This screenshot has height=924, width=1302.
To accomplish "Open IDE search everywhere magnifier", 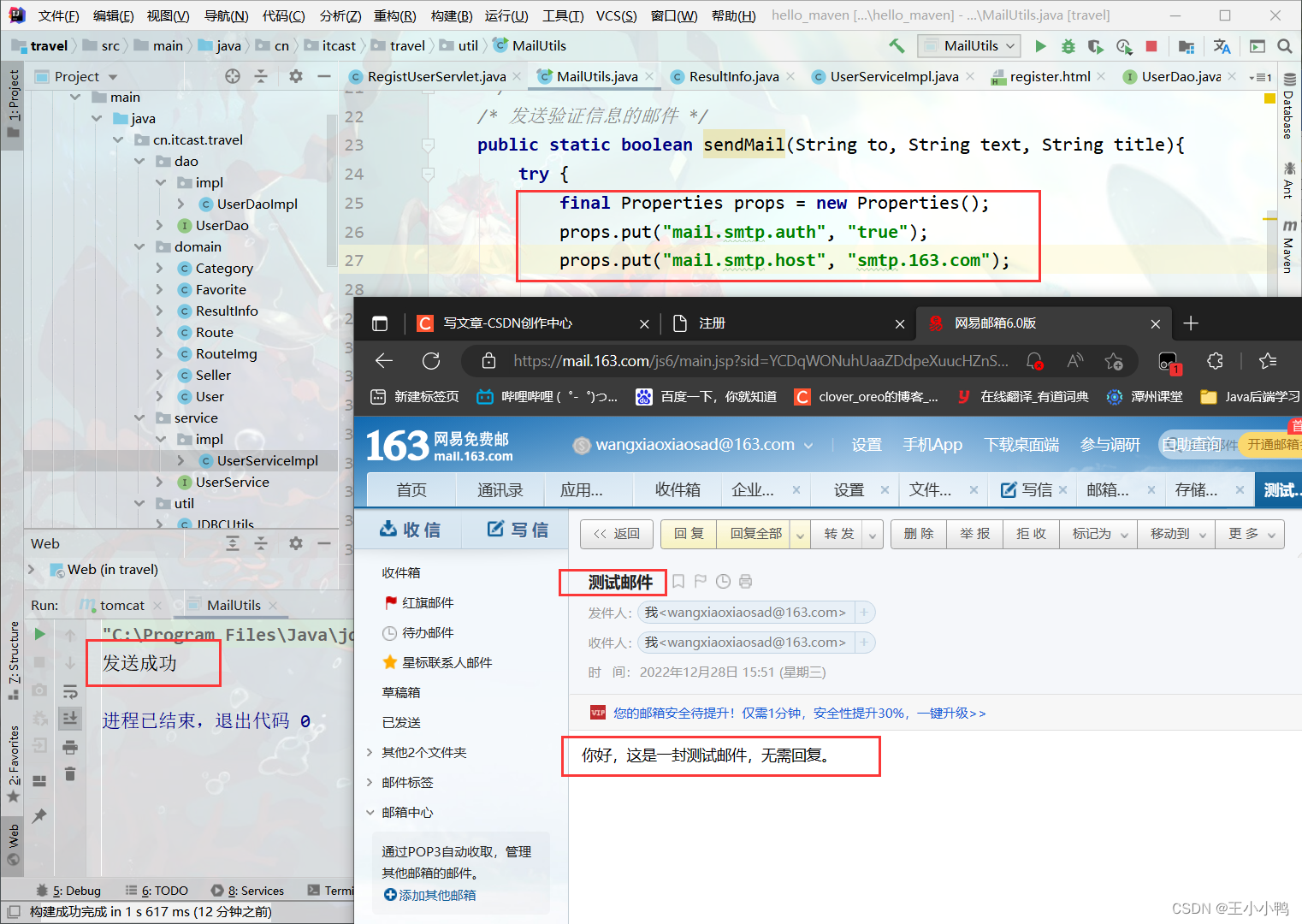I will 1284,46.
